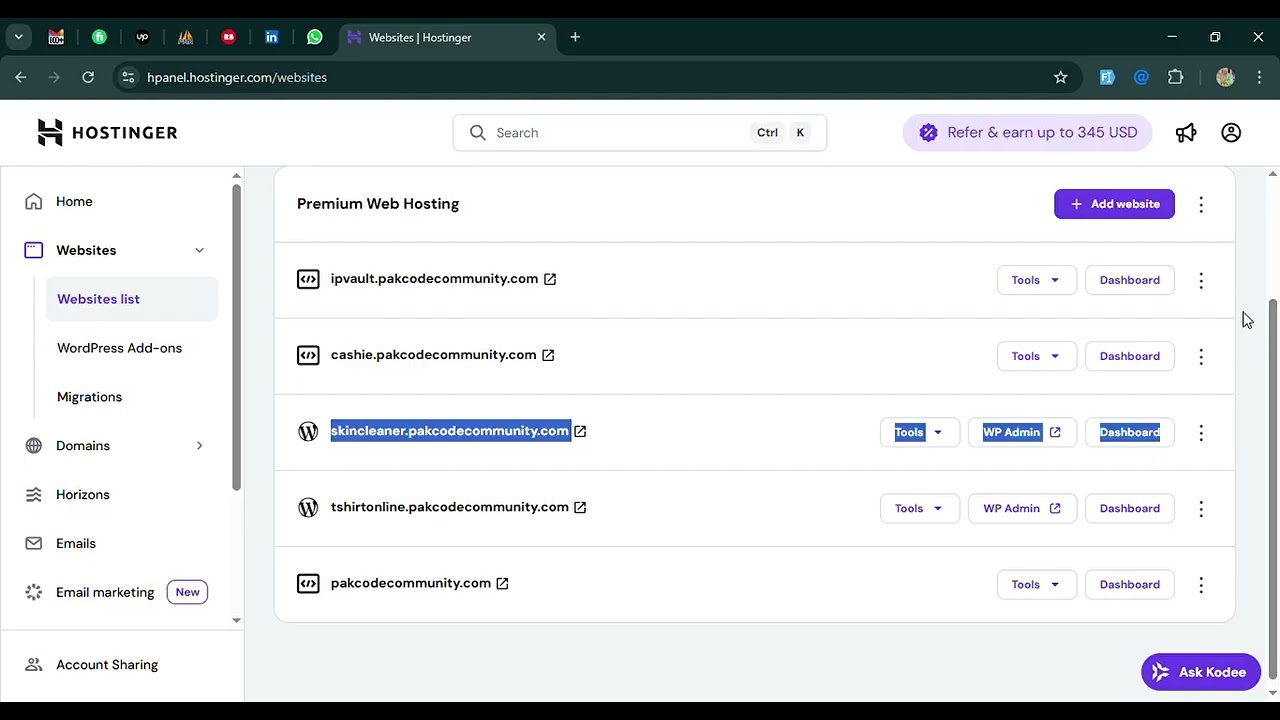Open cashie.pakcodecommunity.com external link icon

548,355
